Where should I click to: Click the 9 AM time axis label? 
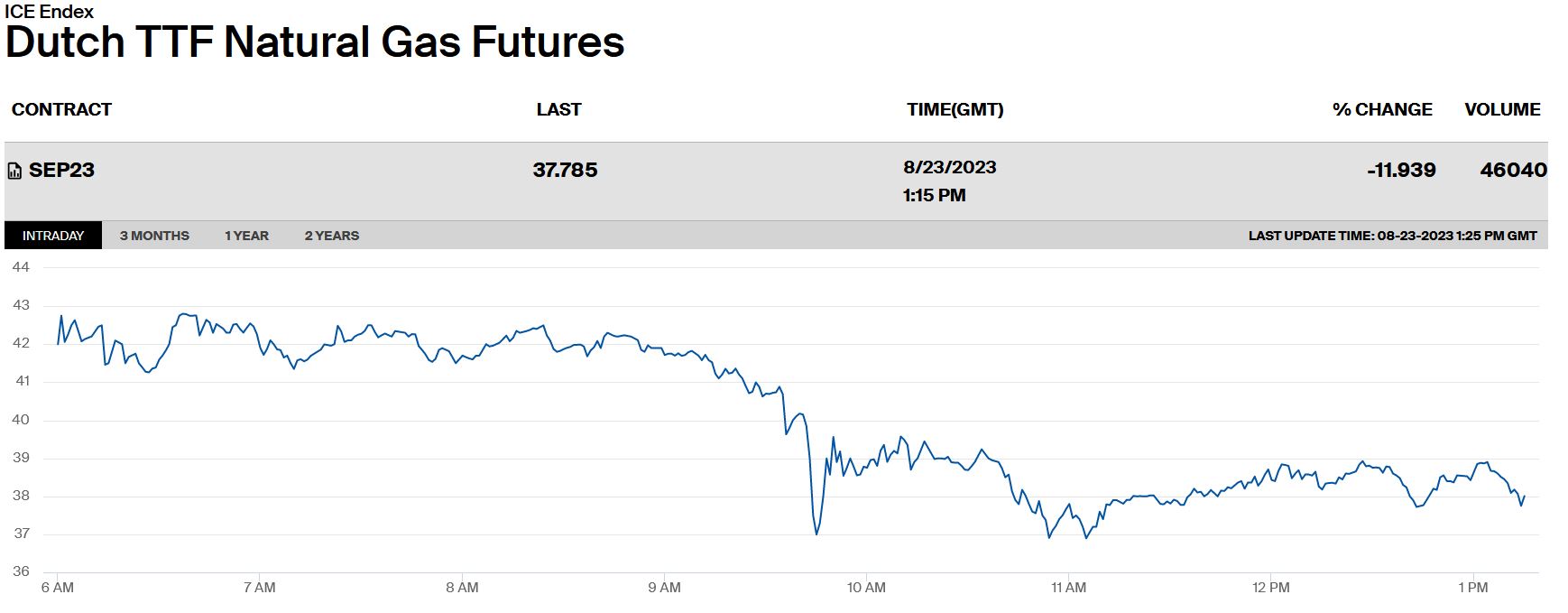point(664,588)
